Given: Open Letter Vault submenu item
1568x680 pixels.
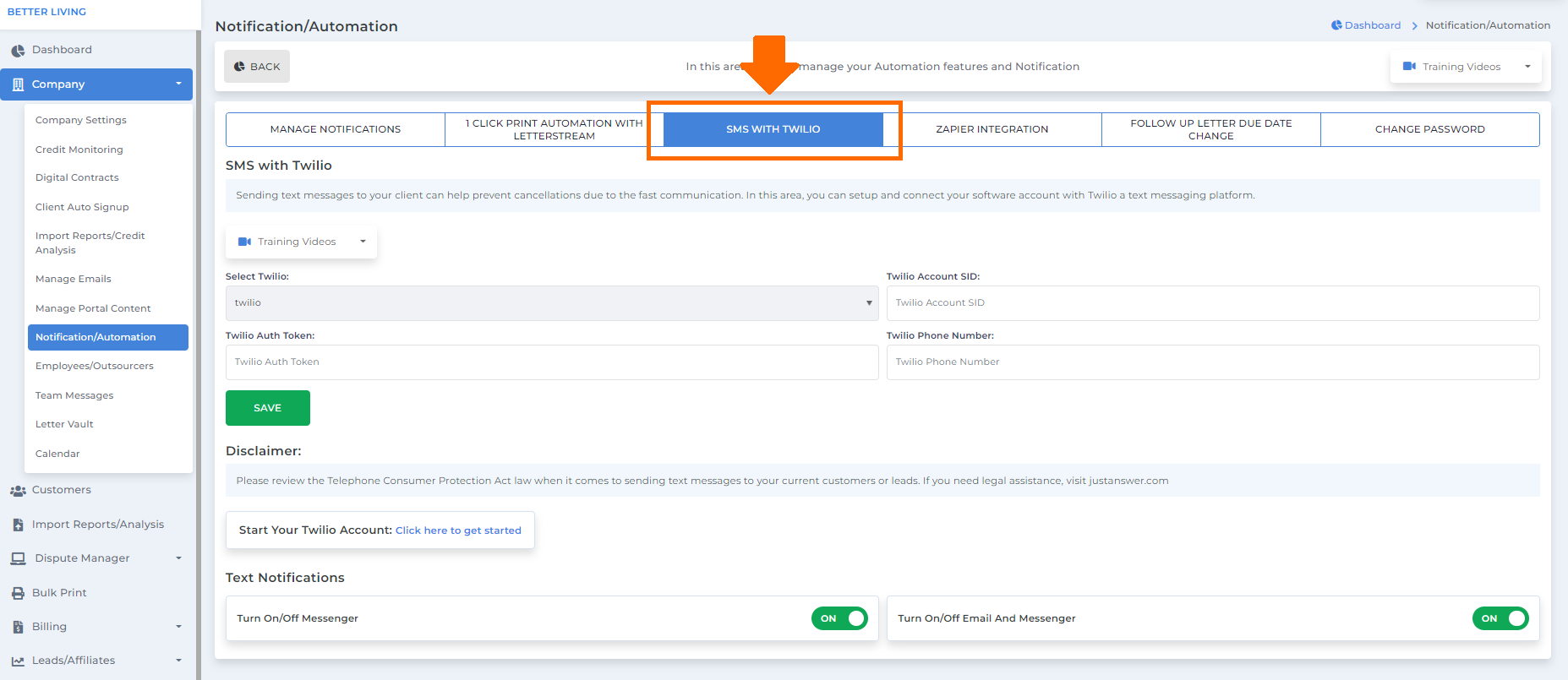Looking at the screenshot, I should (x=64, y=424).
